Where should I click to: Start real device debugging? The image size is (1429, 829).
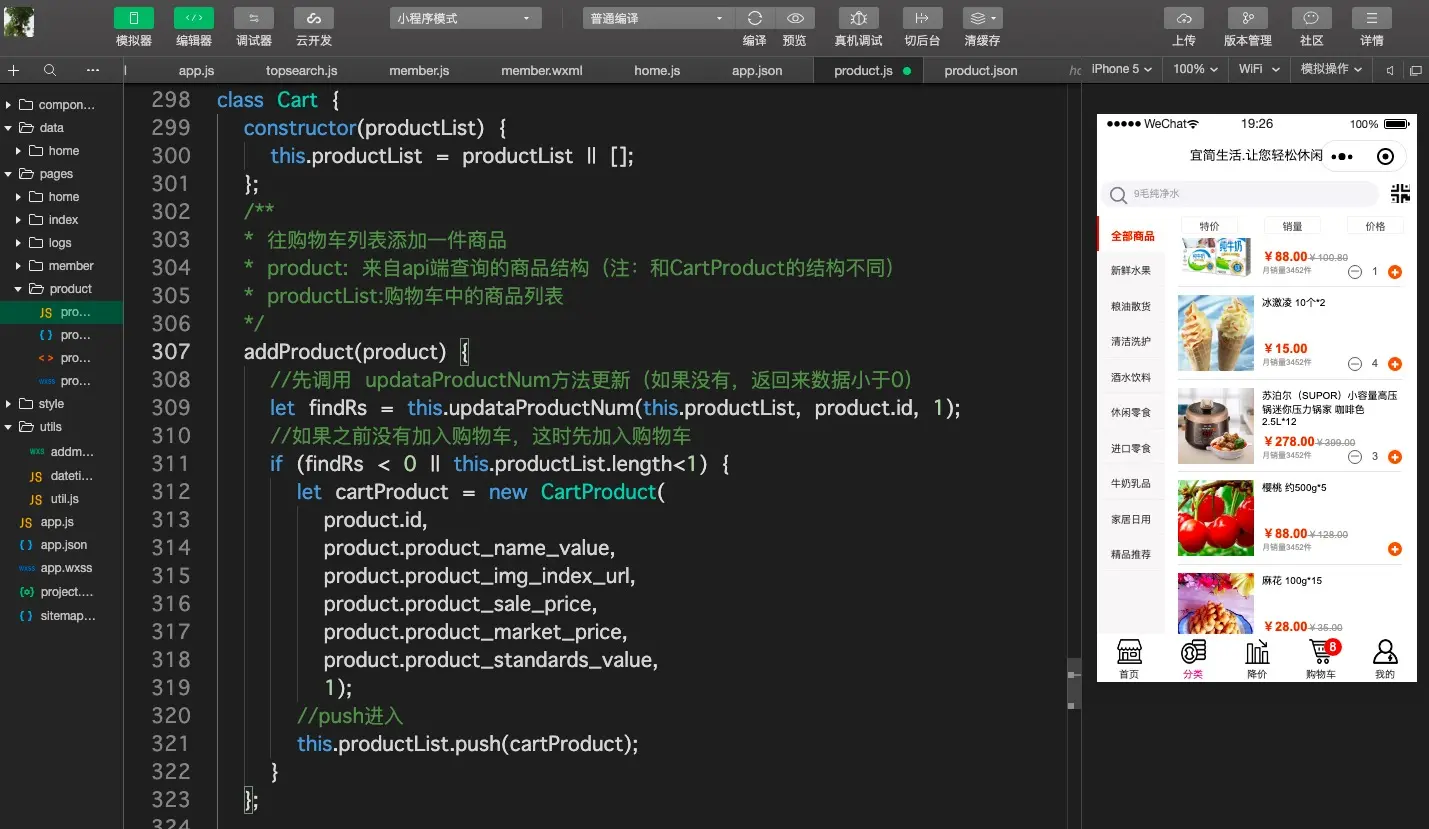[x=859, y=18]
